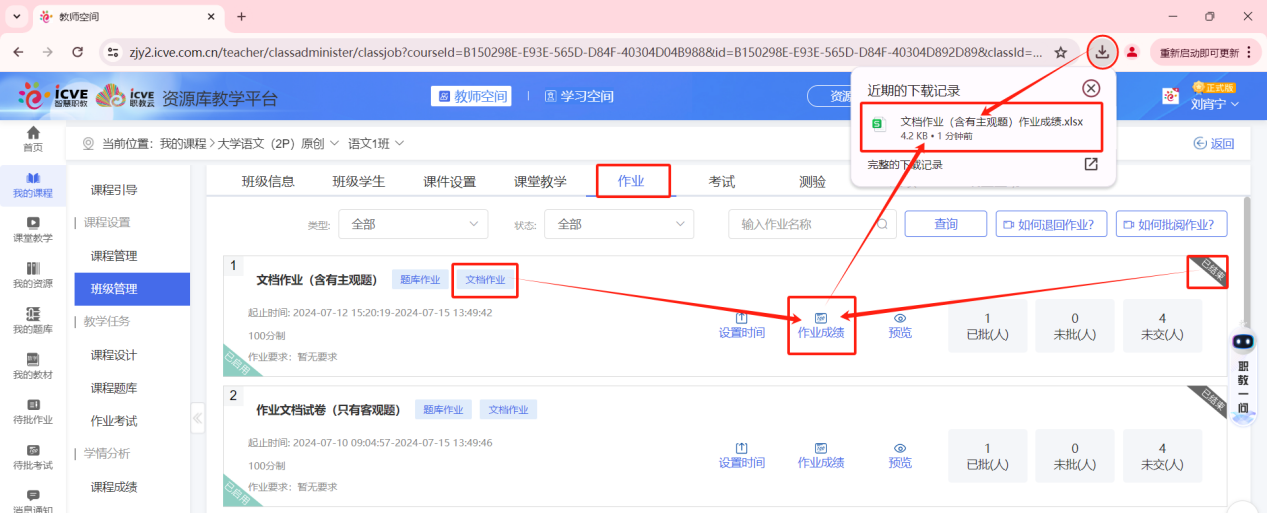
Task: Click 预览 for 作业文档试卷（只有客观题）
Action: [x=900, y=455]
